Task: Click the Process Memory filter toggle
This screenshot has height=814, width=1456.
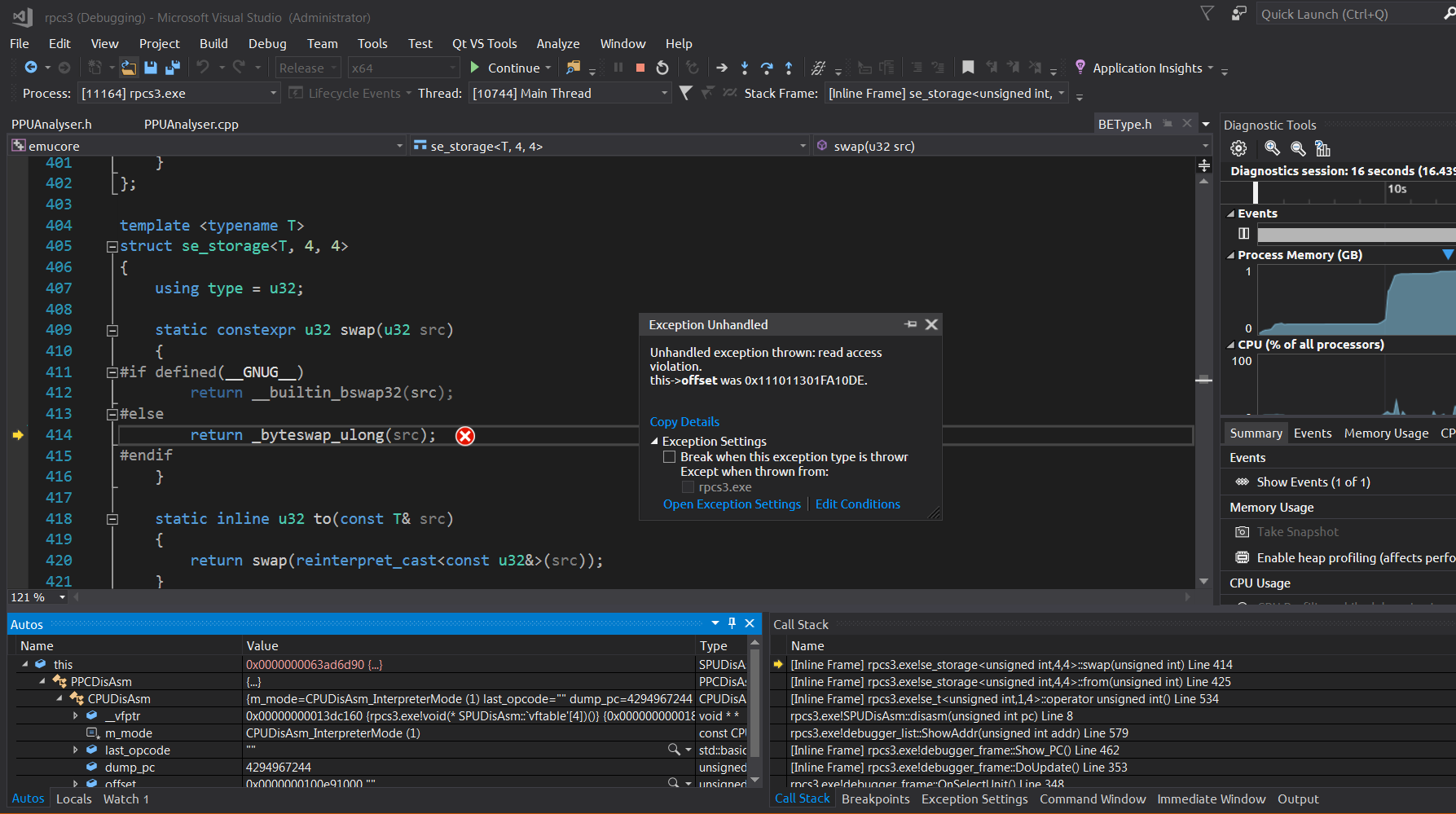Action: click(x=1447, y=254)
